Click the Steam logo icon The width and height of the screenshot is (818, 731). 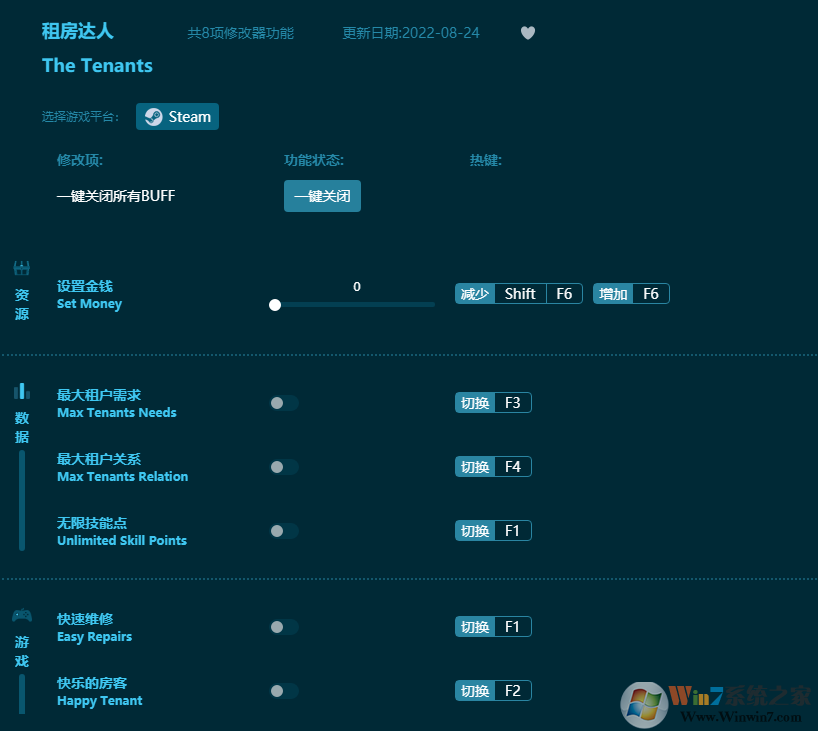[153, 116]
